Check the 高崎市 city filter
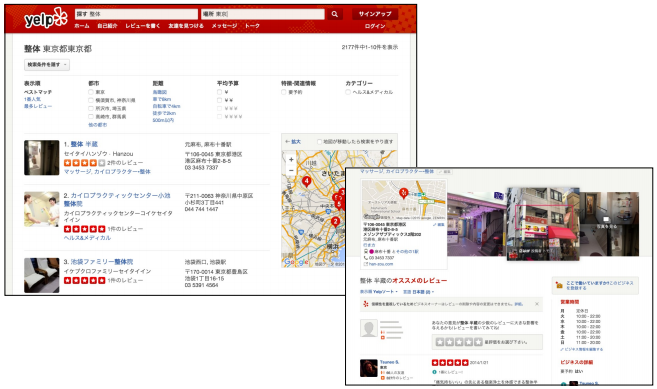The image size is (657, 389). coord(91,117)
